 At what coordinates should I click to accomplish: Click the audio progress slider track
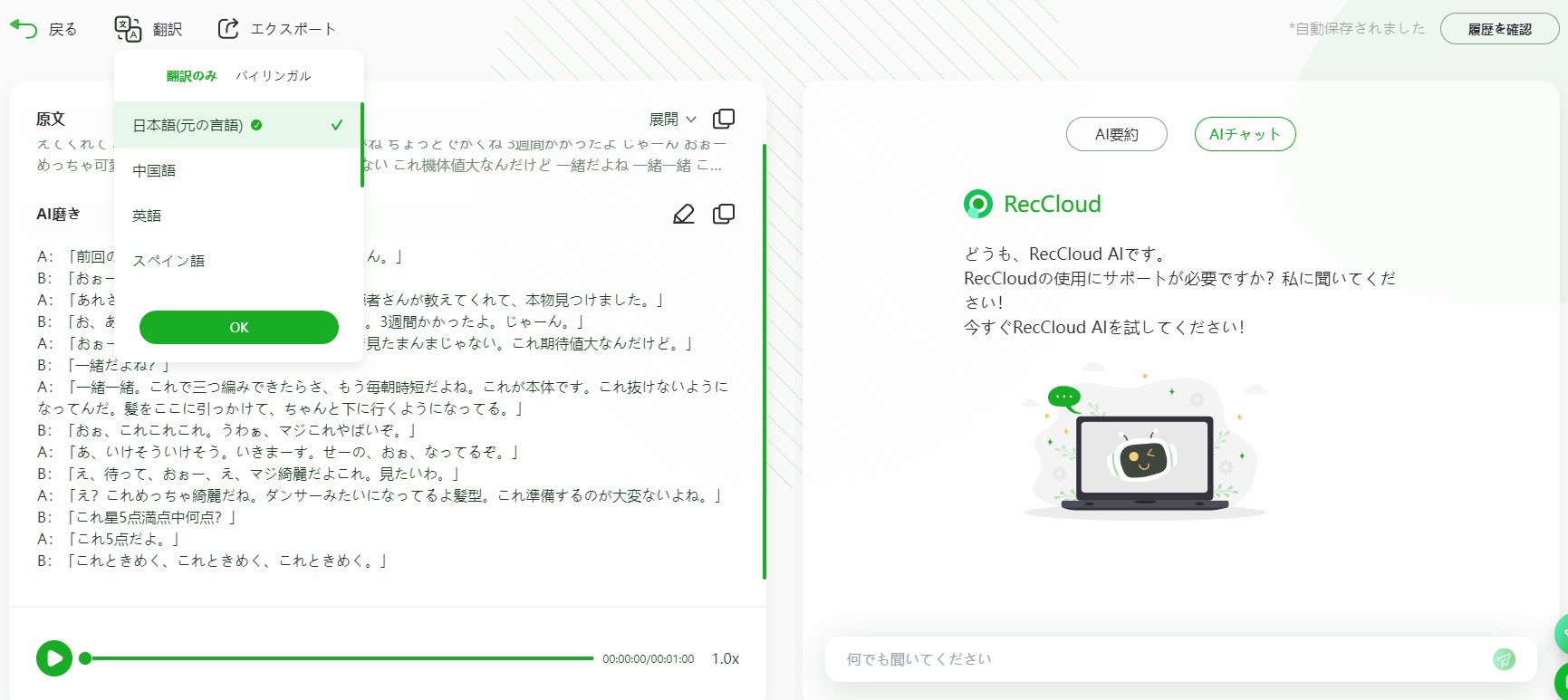(x=339, y=658)
